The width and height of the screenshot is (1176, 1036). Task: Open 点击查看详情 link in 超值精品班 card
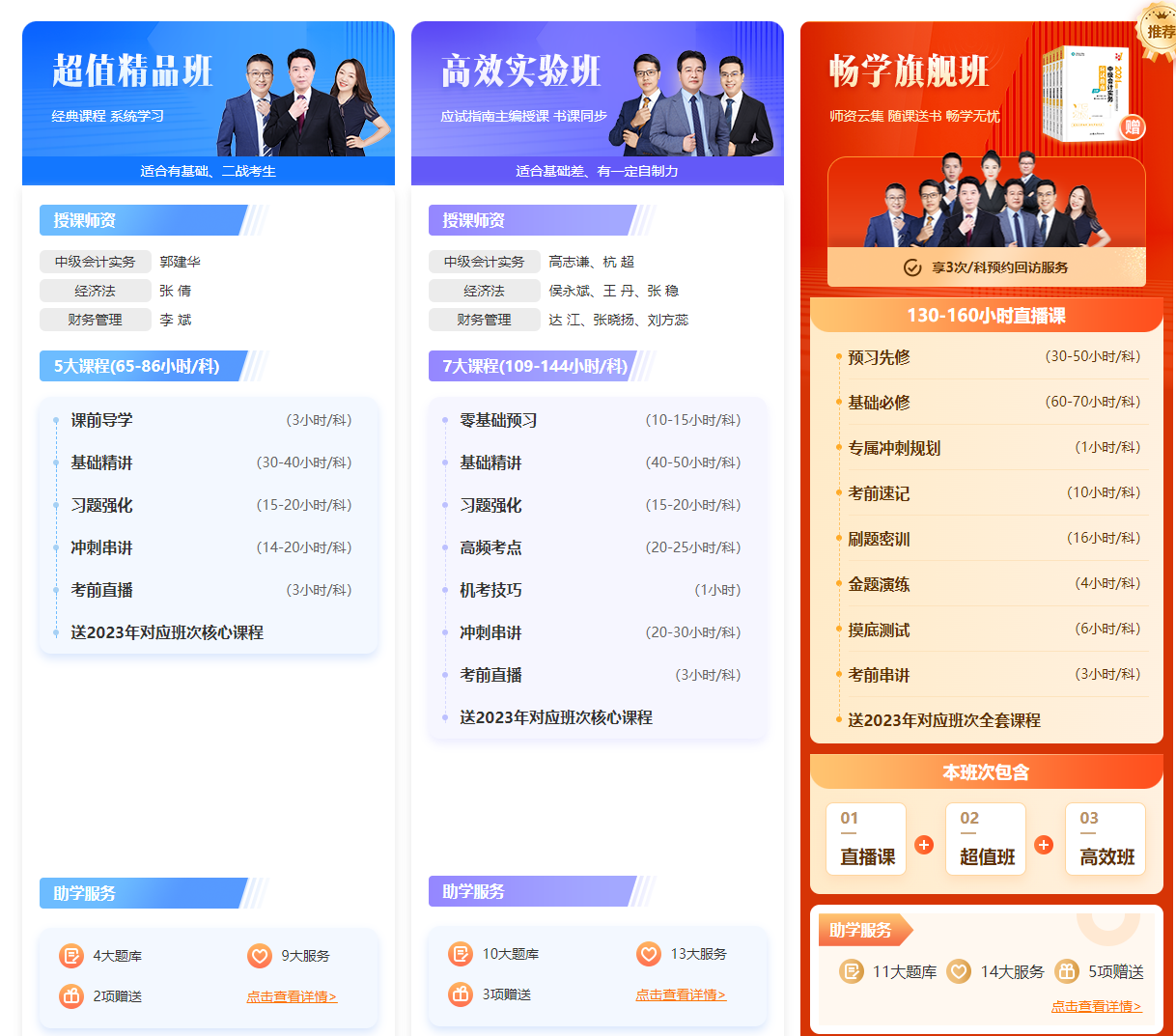[292, 996]
